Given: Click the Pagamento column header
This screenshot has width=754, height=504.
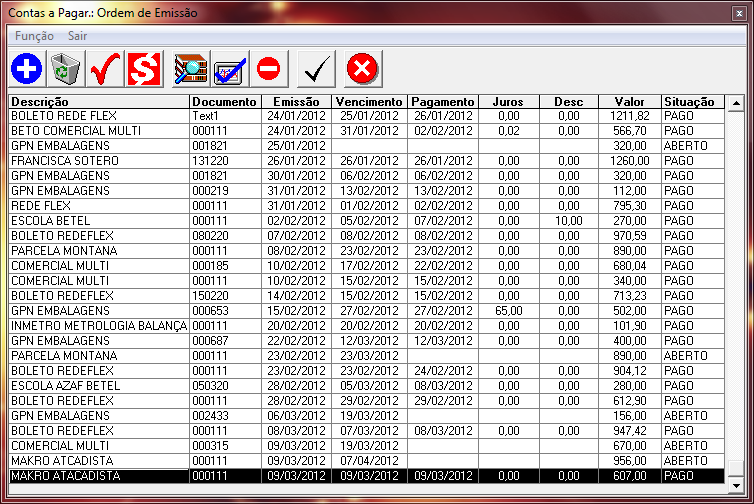Looking at the screenshot, I should pos(443,102).
